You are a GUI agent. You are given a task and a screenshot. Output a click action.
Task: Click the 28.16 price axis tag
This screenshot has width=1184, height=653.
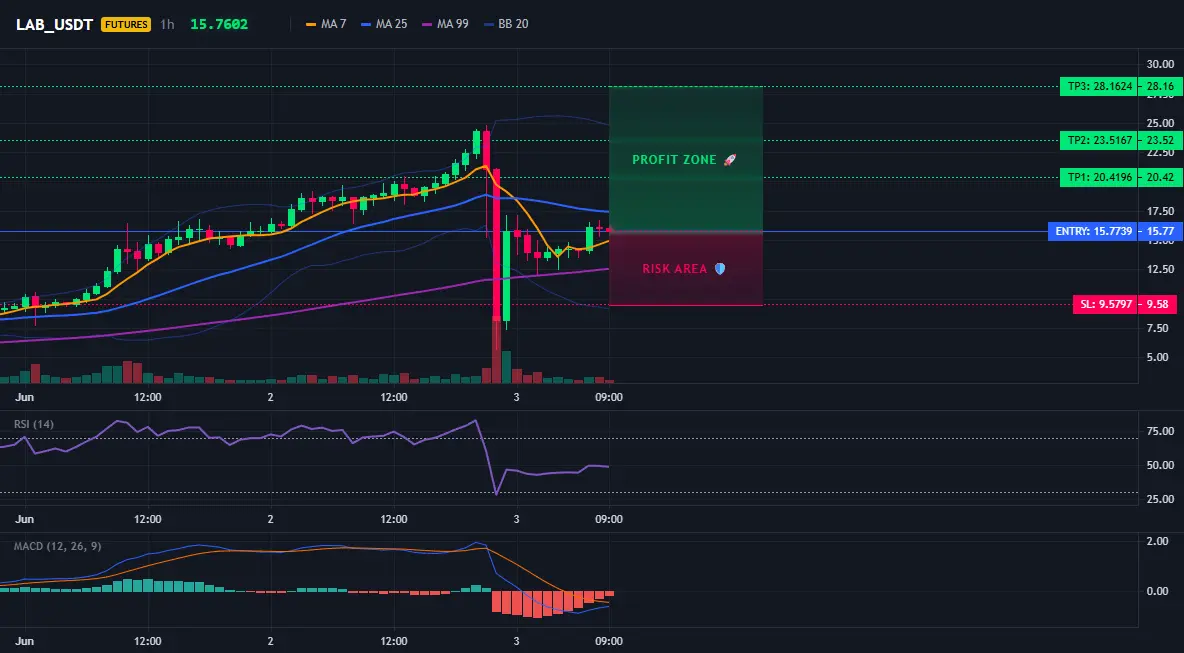pos(1160,87)
